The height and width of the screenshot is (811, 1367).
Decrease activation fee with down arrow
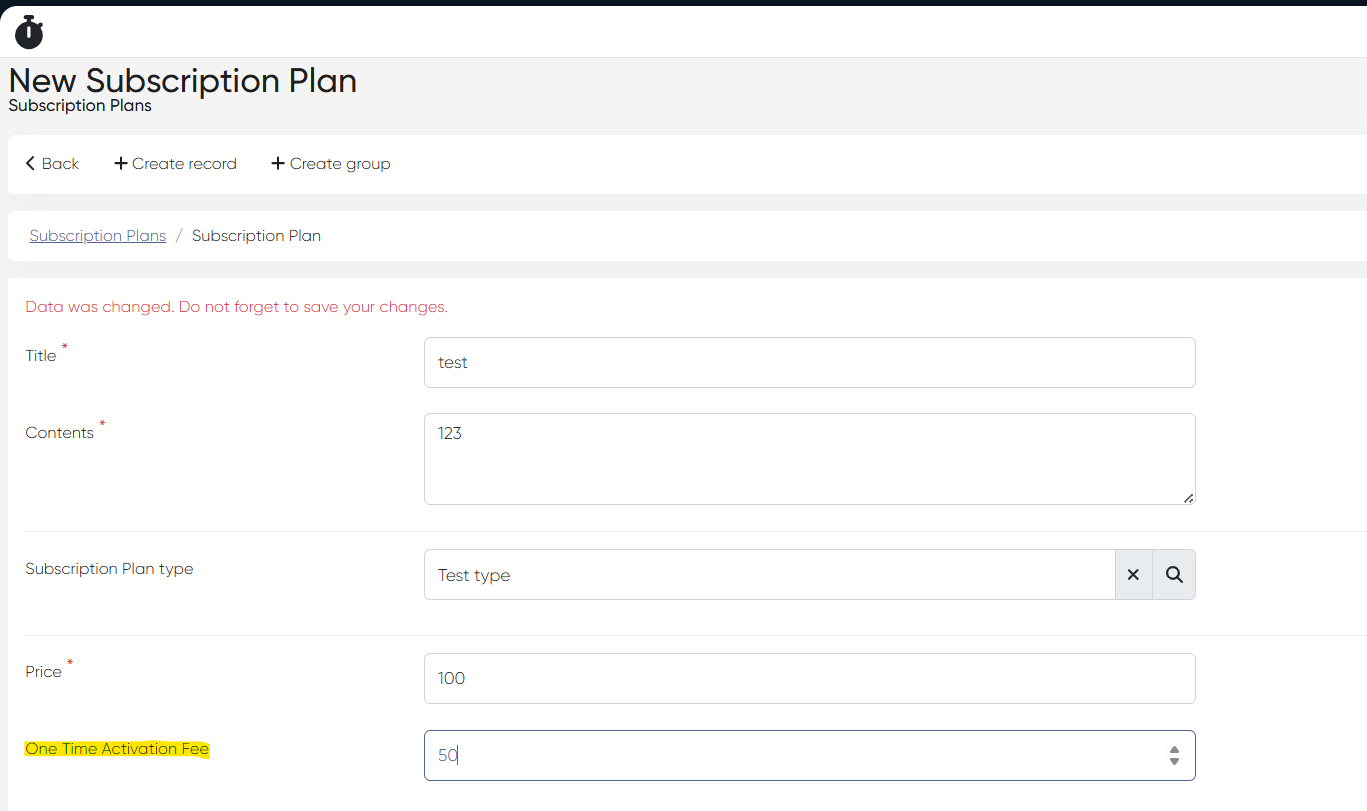click(x=1174, y=762)
